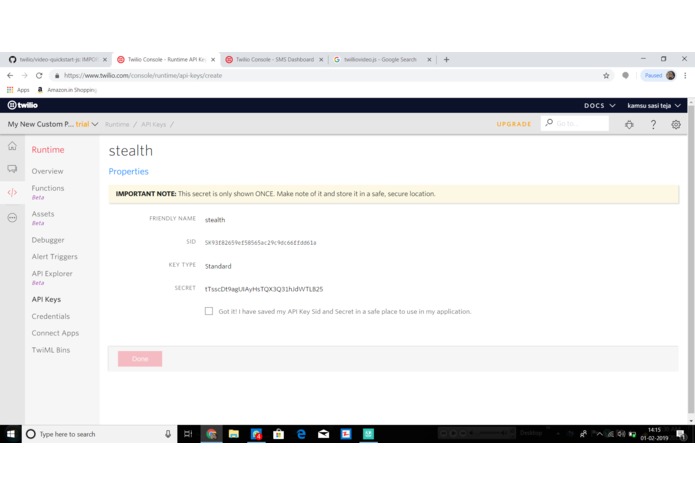Select API Keys in sidebar
This screenshot has width=695, height=494.
pyautogui.click(x=46, y=300)
